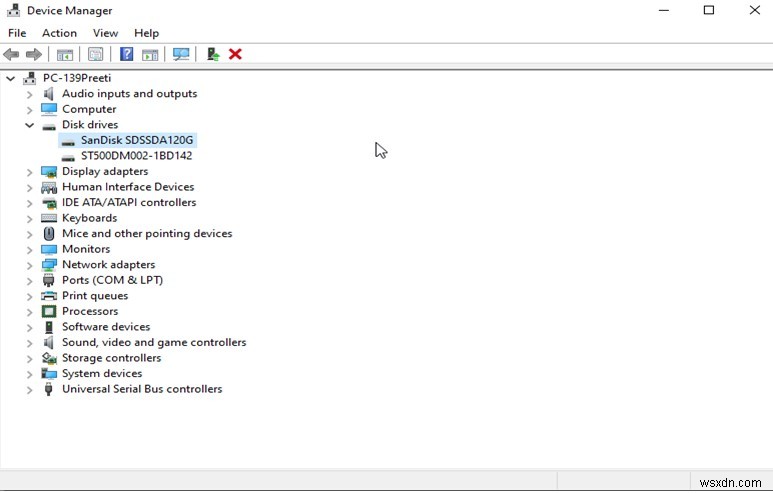Select the Print queues label
The height and width of the screenshot is (493, 773).
point(95,296)
